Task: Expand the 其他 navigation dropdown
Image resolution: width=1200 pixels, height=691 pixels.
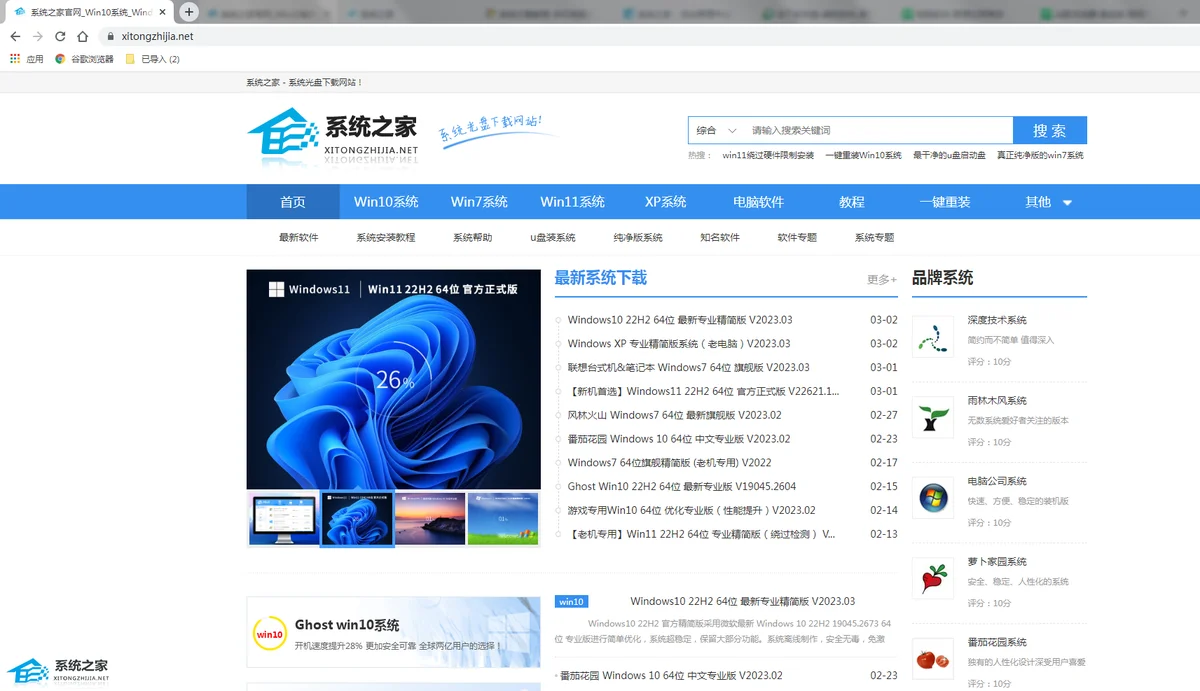Action: click(1048, 202)
